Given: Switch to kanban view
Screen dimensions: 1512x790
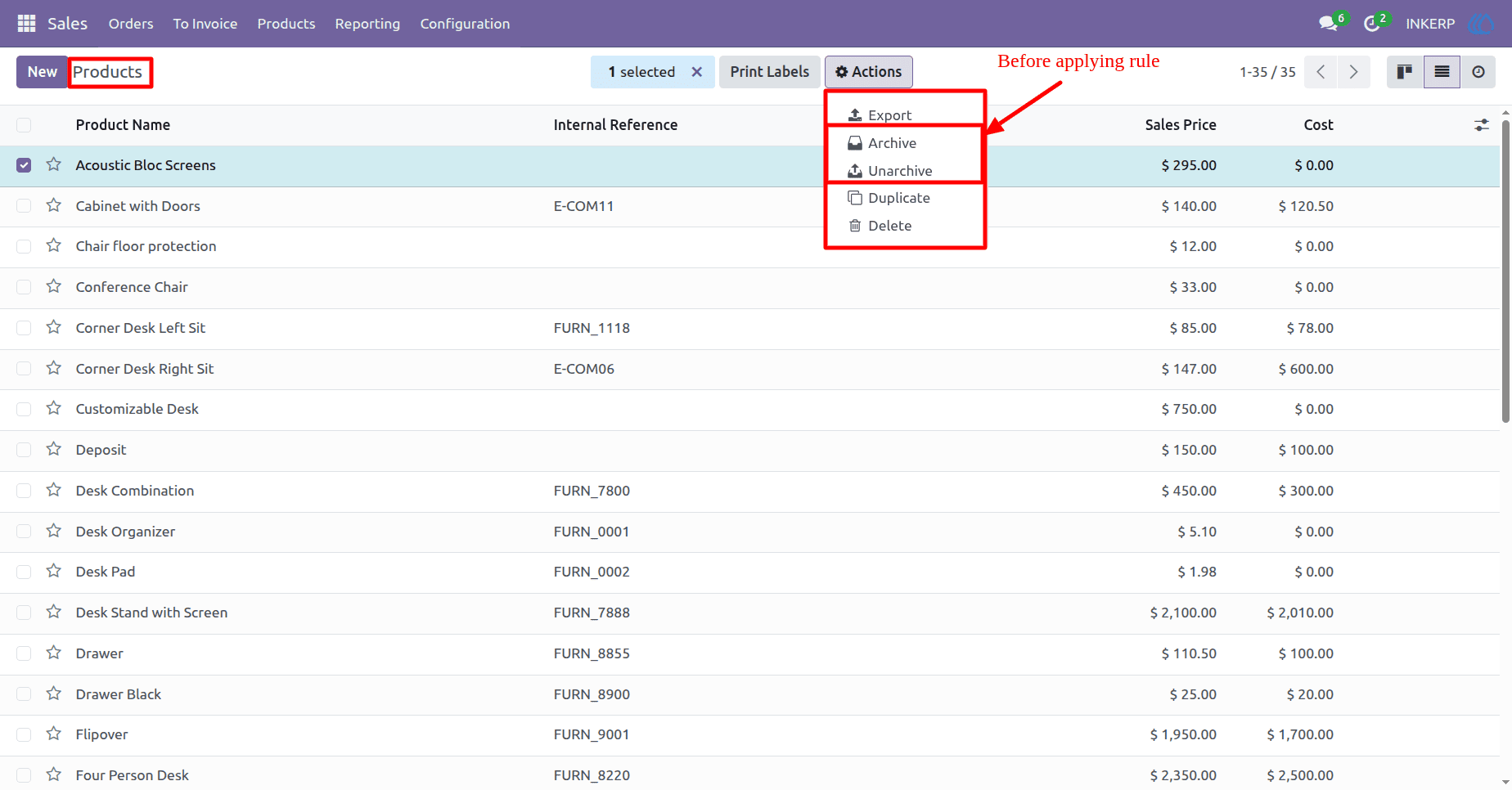Looking at the screenshot, I should pos(1405,72).
